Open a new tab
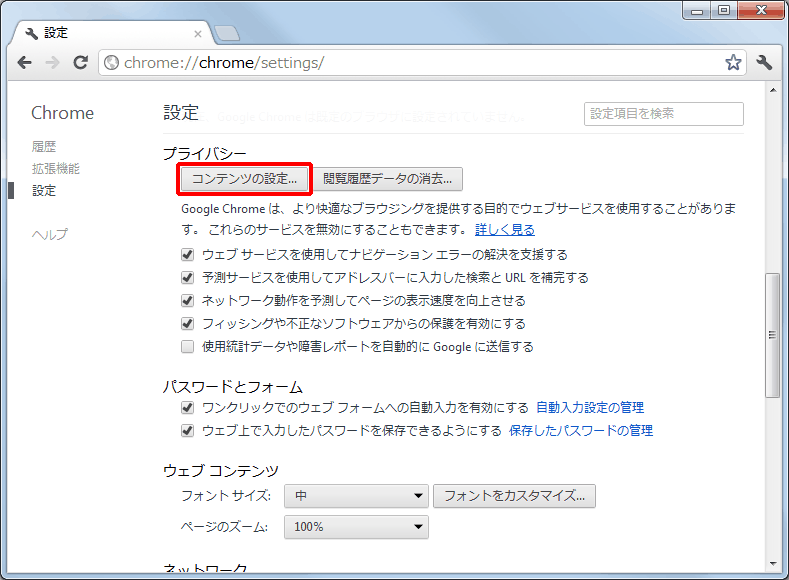789x580 pixels. tap(227, 33)
